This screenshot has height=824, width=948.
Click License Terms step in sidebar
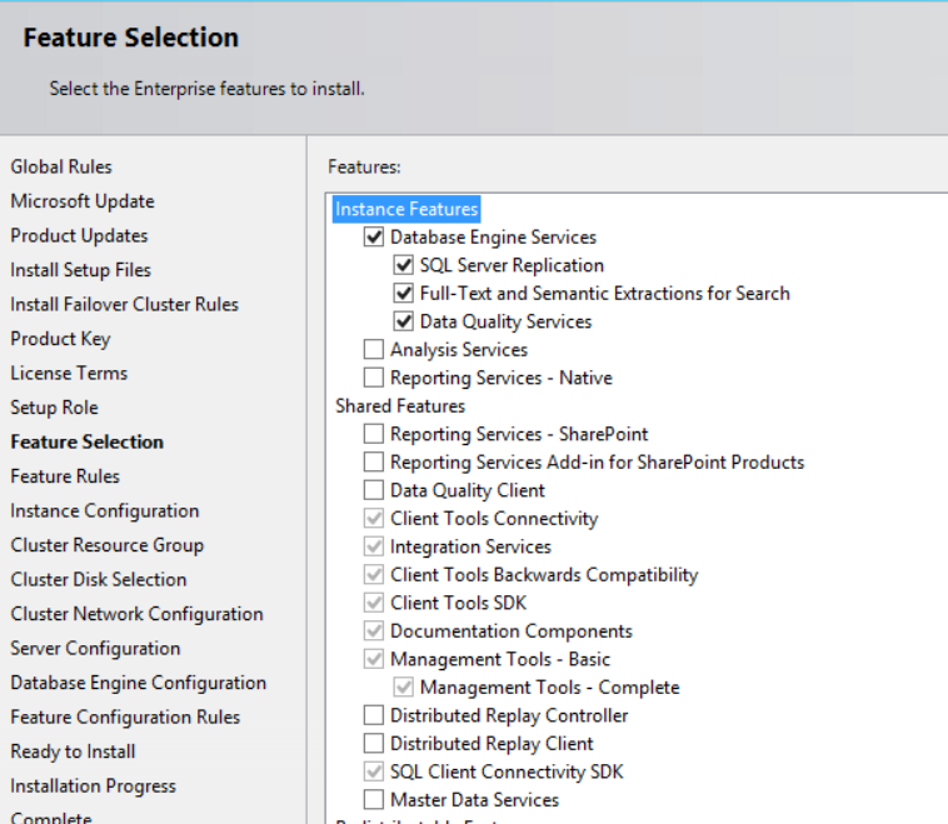click(x=69, y=374)
